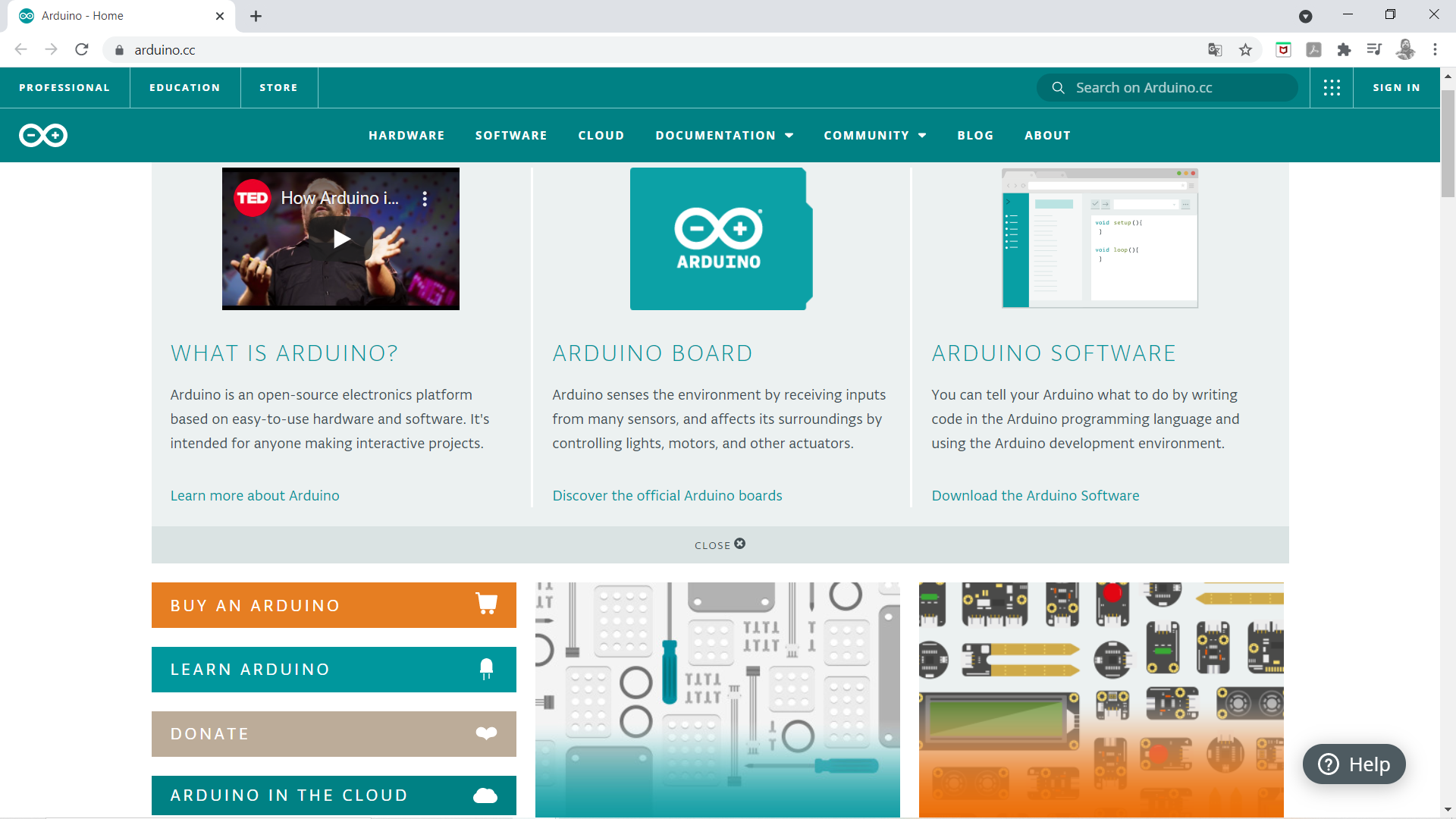Click the Arduino infinity logo in header
The height and width of the screenshot is (819, 1456).
43,135
